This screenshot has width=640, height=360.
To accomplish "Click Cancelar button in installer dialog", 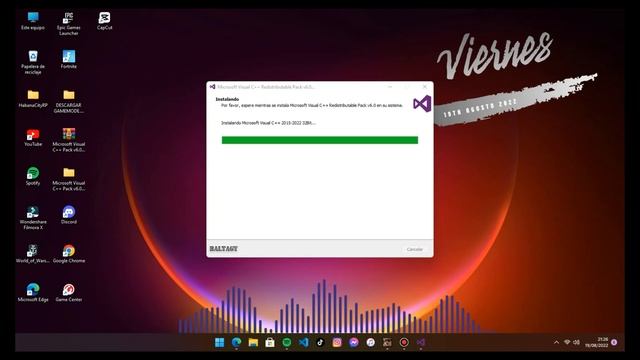I will point(414,249).
